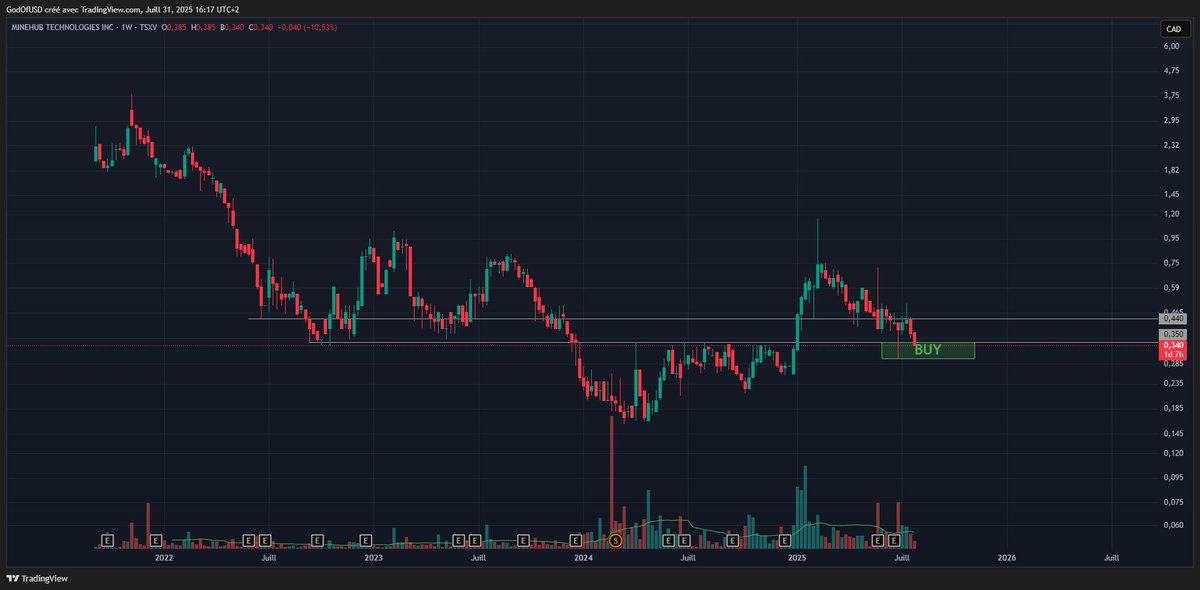Viewport: 1200px width, 590px height.
Task: Click the 2026 label on time axis
Action: point(1006,557)
